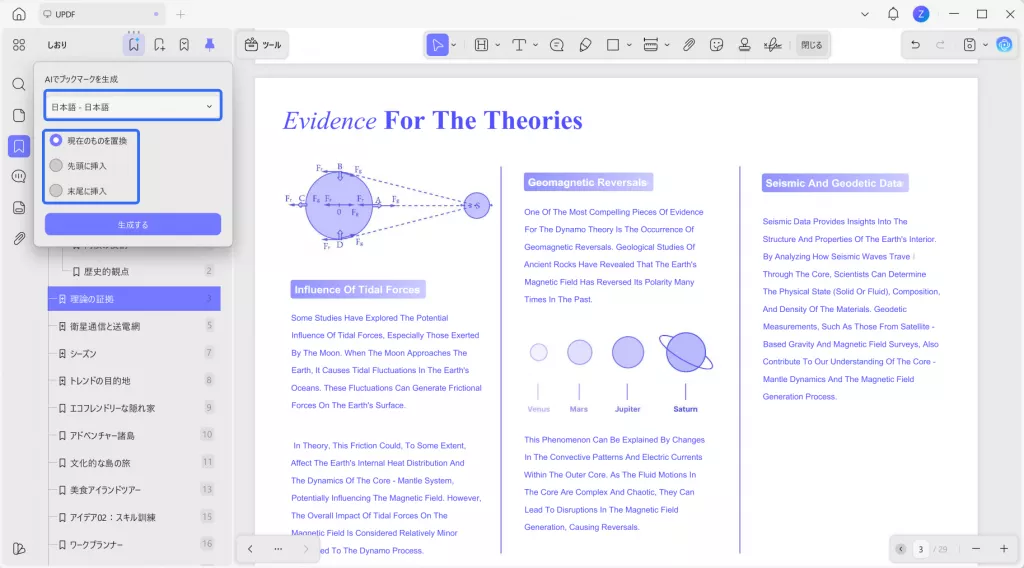Expand the measure tool dropdown arrow

(667, 45)
